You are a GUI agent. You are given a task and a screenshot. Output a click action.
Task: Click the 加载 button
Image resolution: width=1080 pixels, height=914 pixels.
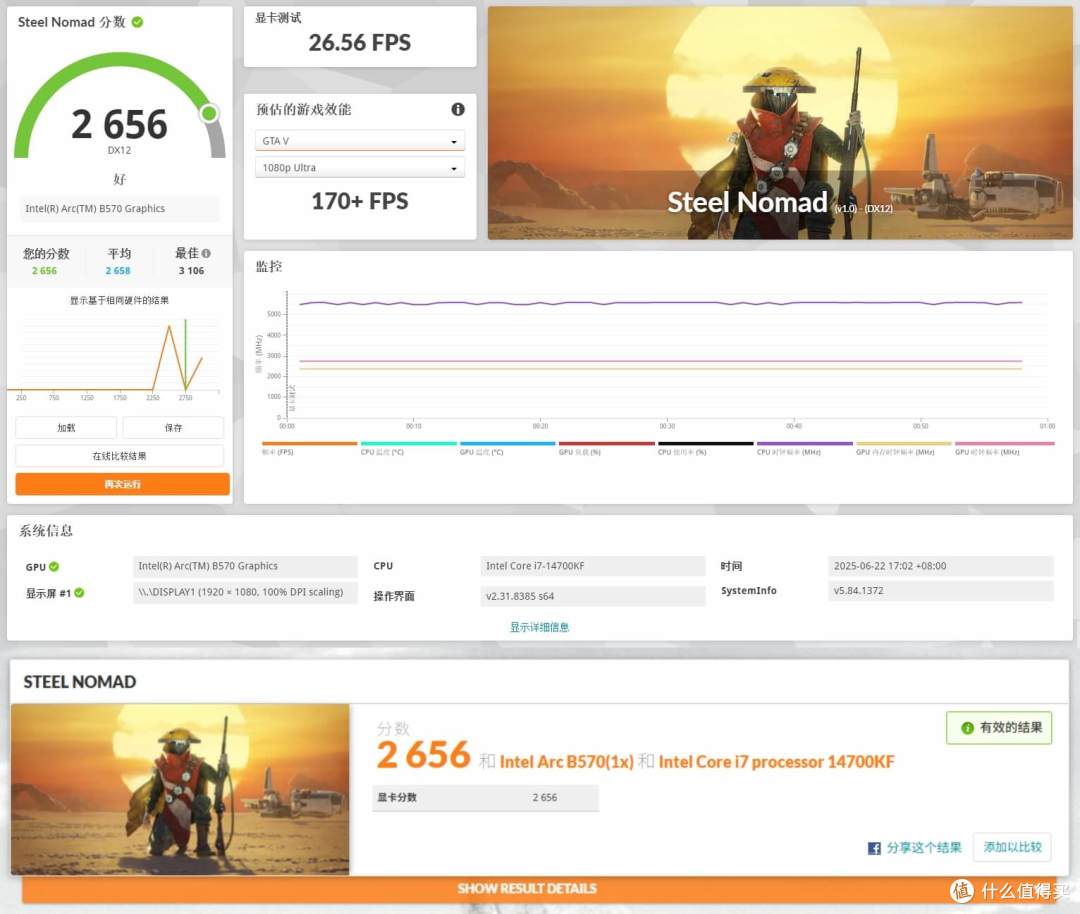tap(66, 428)
